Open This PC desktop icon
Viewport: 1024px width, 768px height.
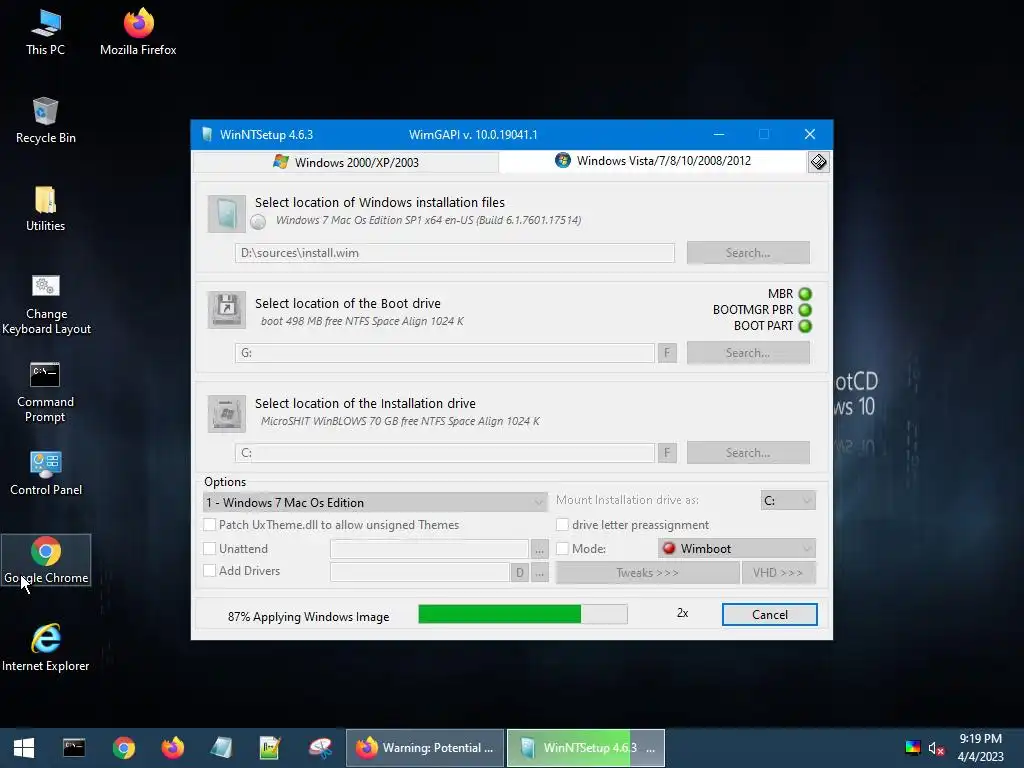[x=45, y=33]
